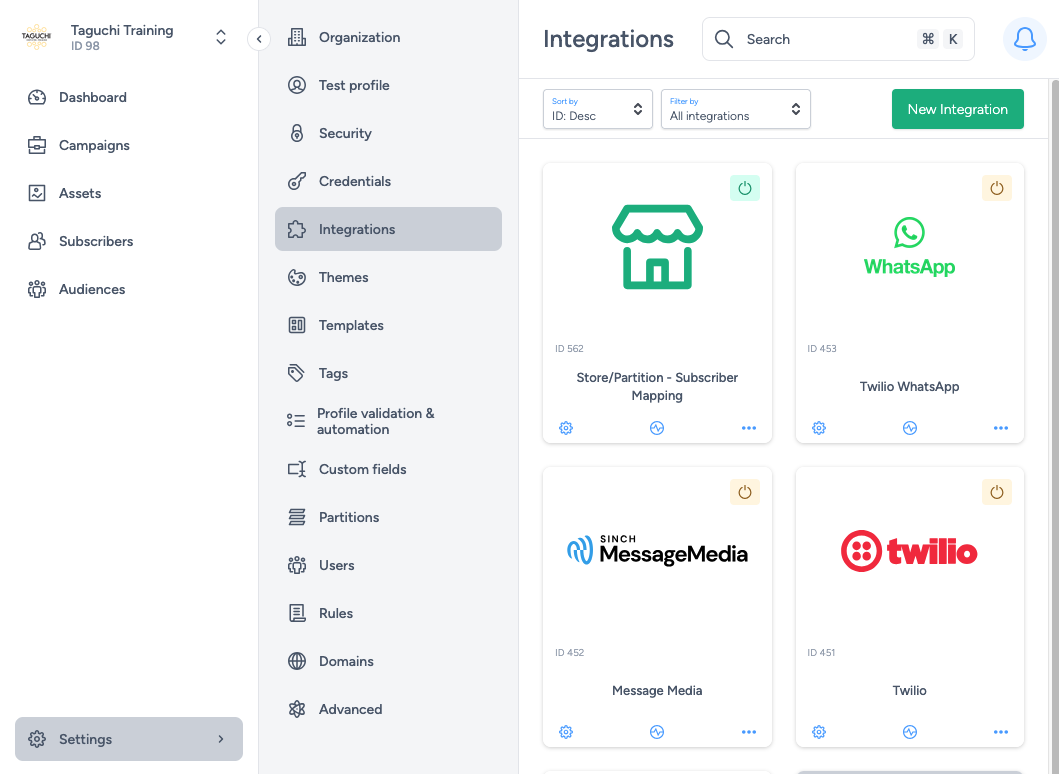Click the WhatsApp logo image
1059x774 pixels.
(x=909, y=247)
